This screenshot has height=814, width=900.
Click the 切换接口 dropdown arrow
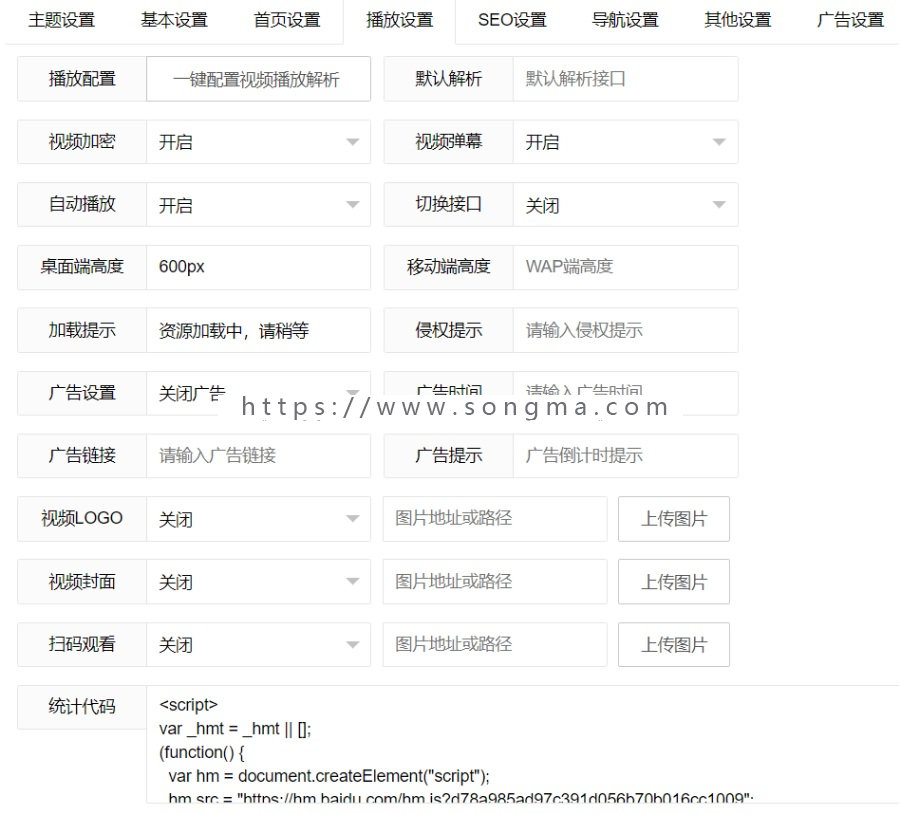coord(719,204)
